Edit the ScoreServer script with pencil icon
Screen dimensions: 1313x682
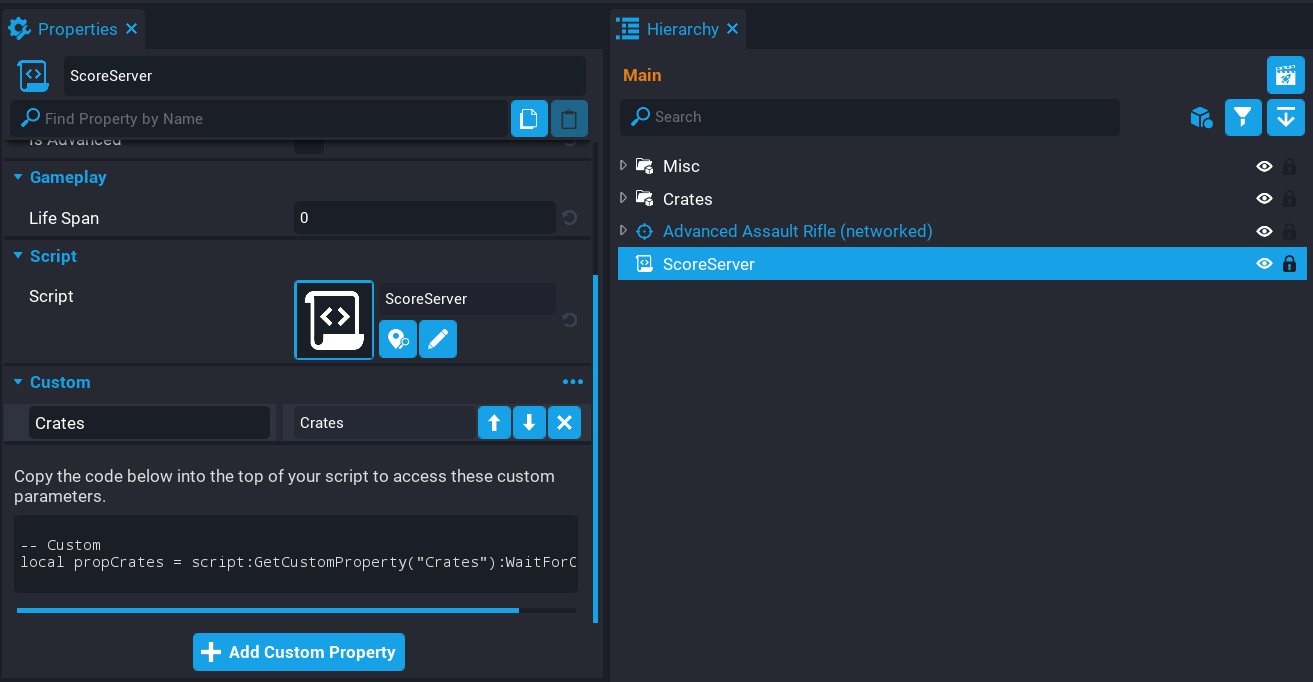point(438,340)
